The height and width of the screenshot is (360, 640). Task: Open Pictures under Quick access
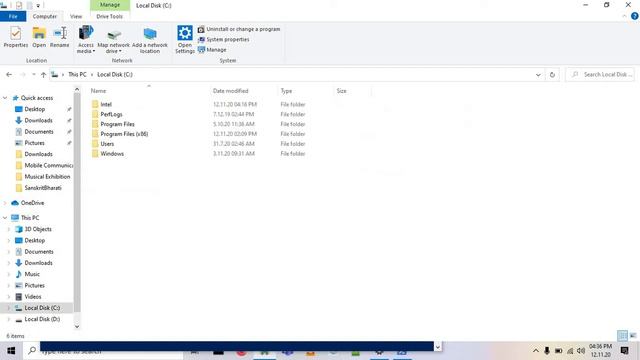click(34, 143)
